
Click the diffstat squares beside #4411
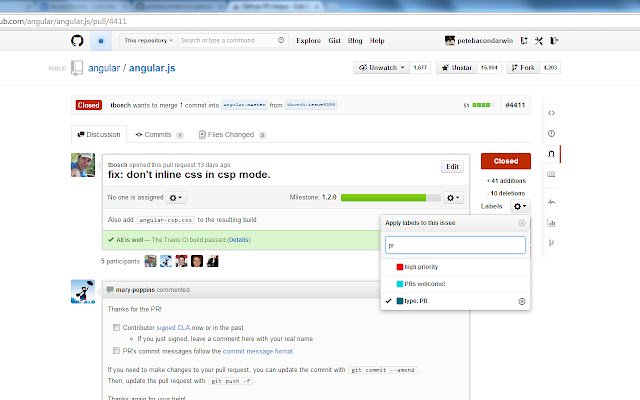coord(481,105)
